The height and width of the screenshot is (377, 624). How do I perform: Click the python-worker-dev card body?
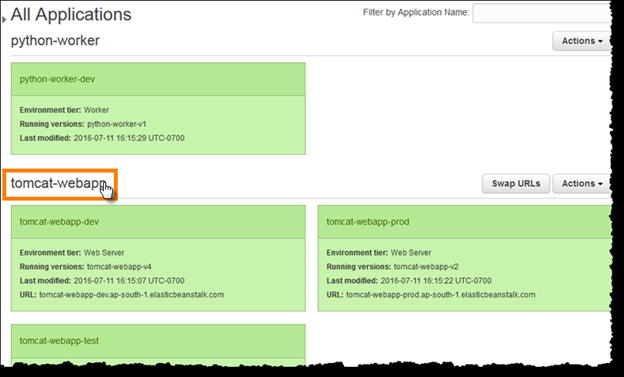coord(158,125)
